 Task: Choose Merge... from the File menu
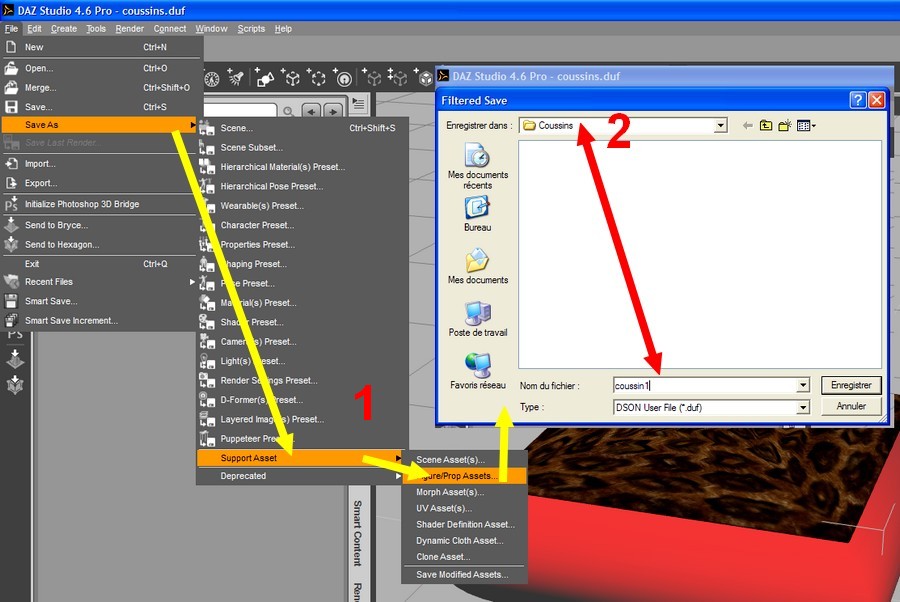(x=102, y=88)
